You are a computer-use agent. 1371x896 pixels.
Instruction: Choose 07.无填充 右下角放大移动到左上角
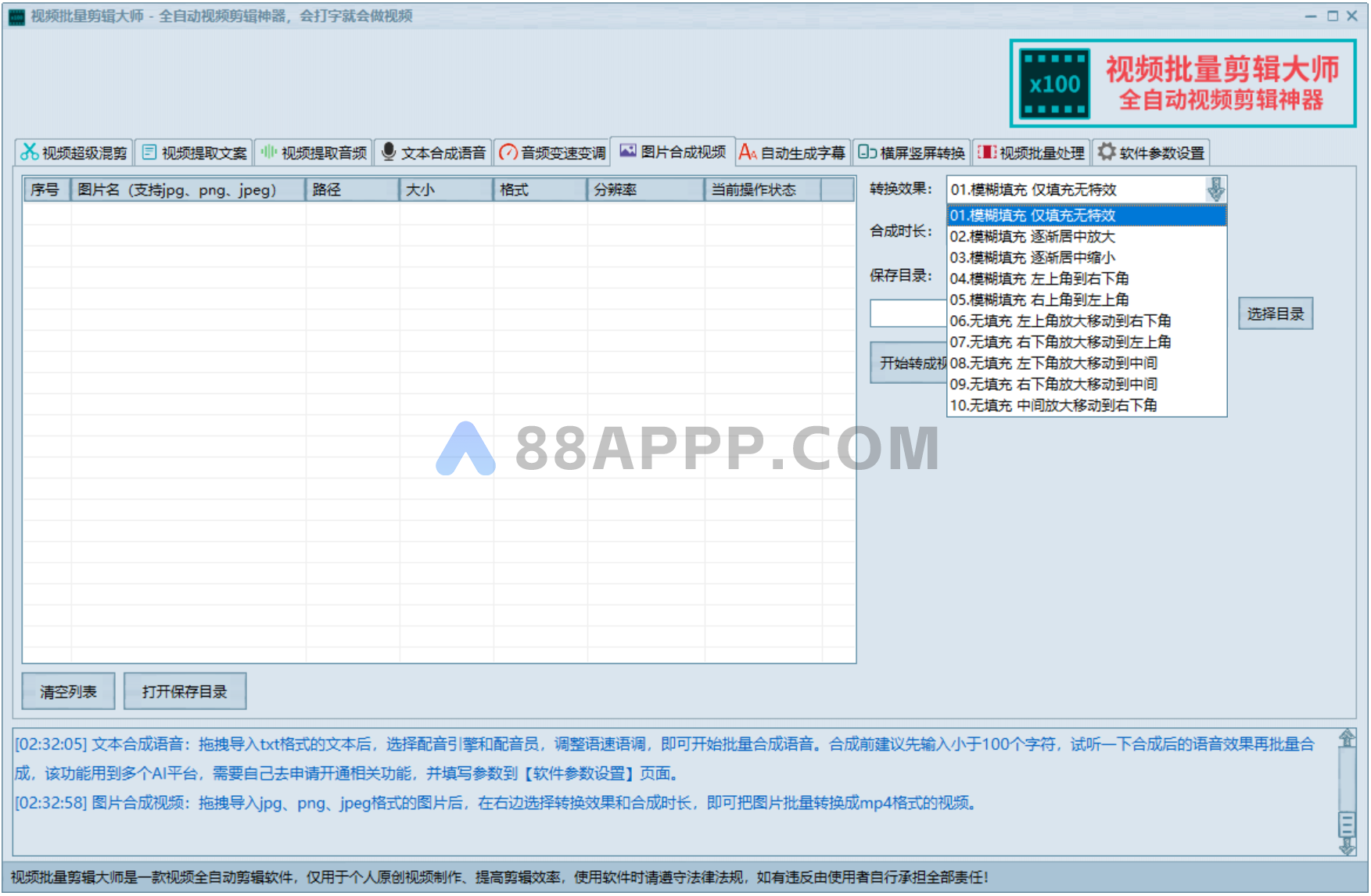coord(1086,342)
